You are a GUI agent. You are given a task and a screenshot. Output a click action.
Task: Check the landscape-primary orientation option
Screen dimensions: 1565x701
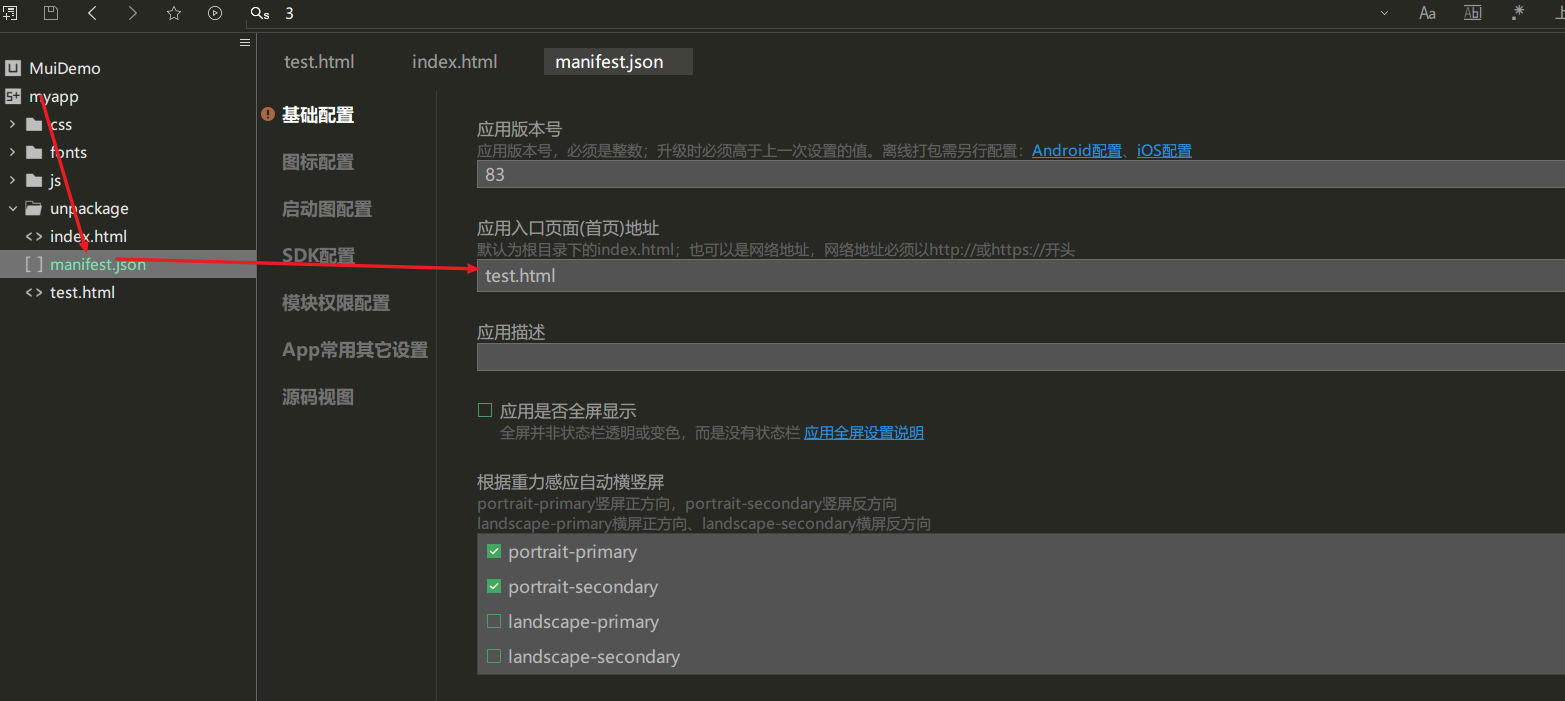pyautogui.click(x=493, y=621)
